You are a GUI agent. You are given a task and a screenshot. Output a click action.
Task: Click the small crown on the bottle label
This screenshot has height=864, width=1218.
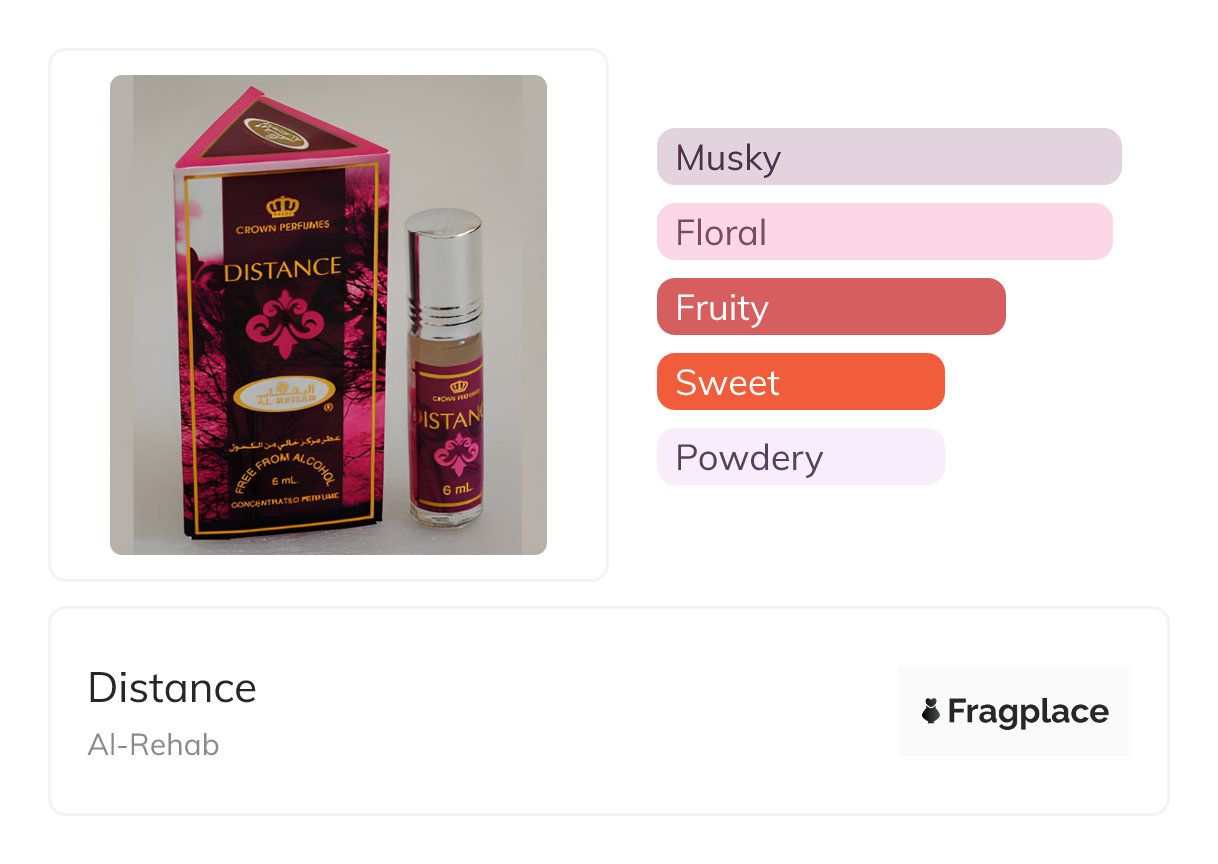click(458, 388)
